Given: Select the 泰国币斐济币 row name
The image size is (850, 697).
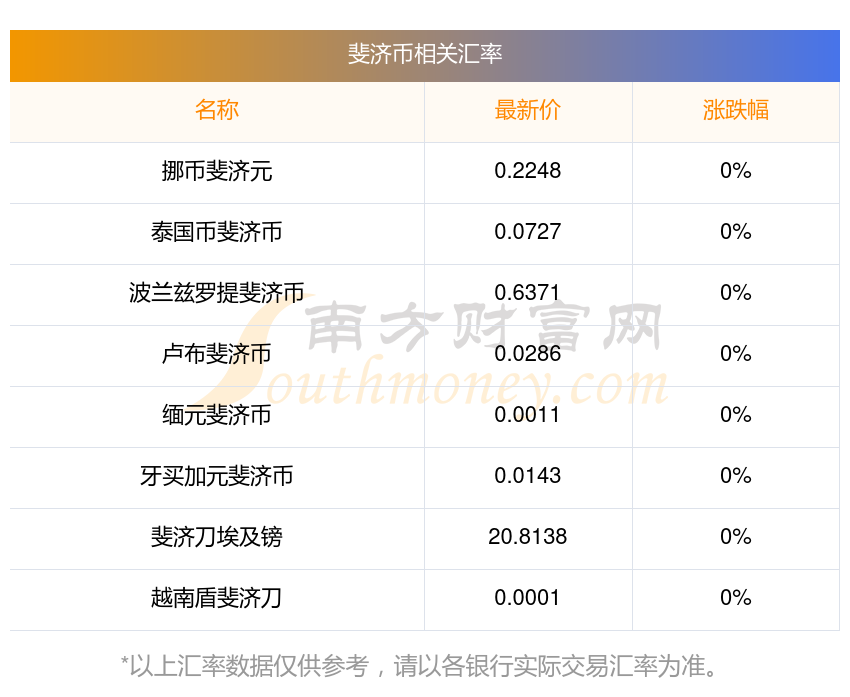Looking at the screenshot, I should pos(217,232).
